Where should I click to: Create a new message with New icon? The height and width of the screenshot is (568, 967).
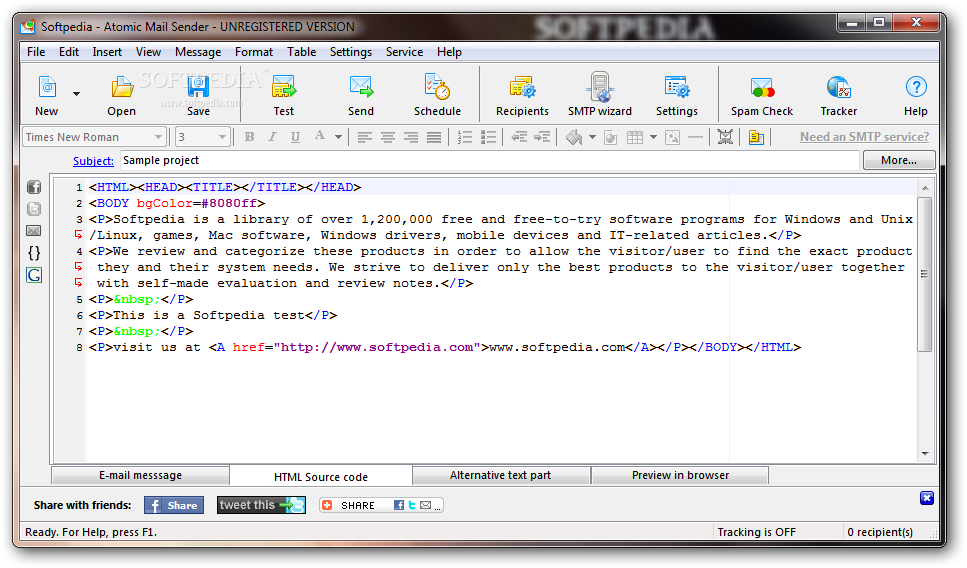tap(47, 94)
